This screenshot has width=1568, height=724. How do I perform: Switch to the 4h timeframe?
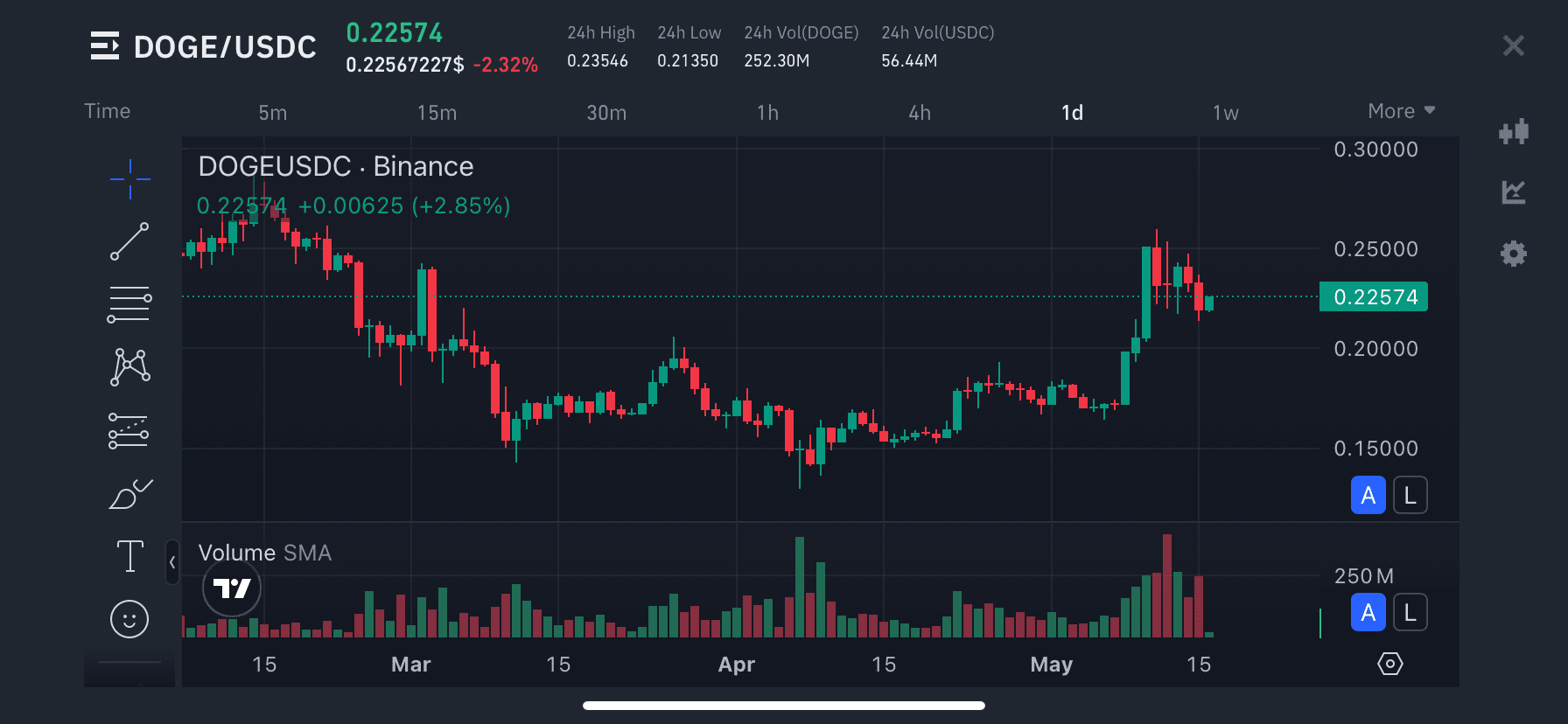click(920, 113)
